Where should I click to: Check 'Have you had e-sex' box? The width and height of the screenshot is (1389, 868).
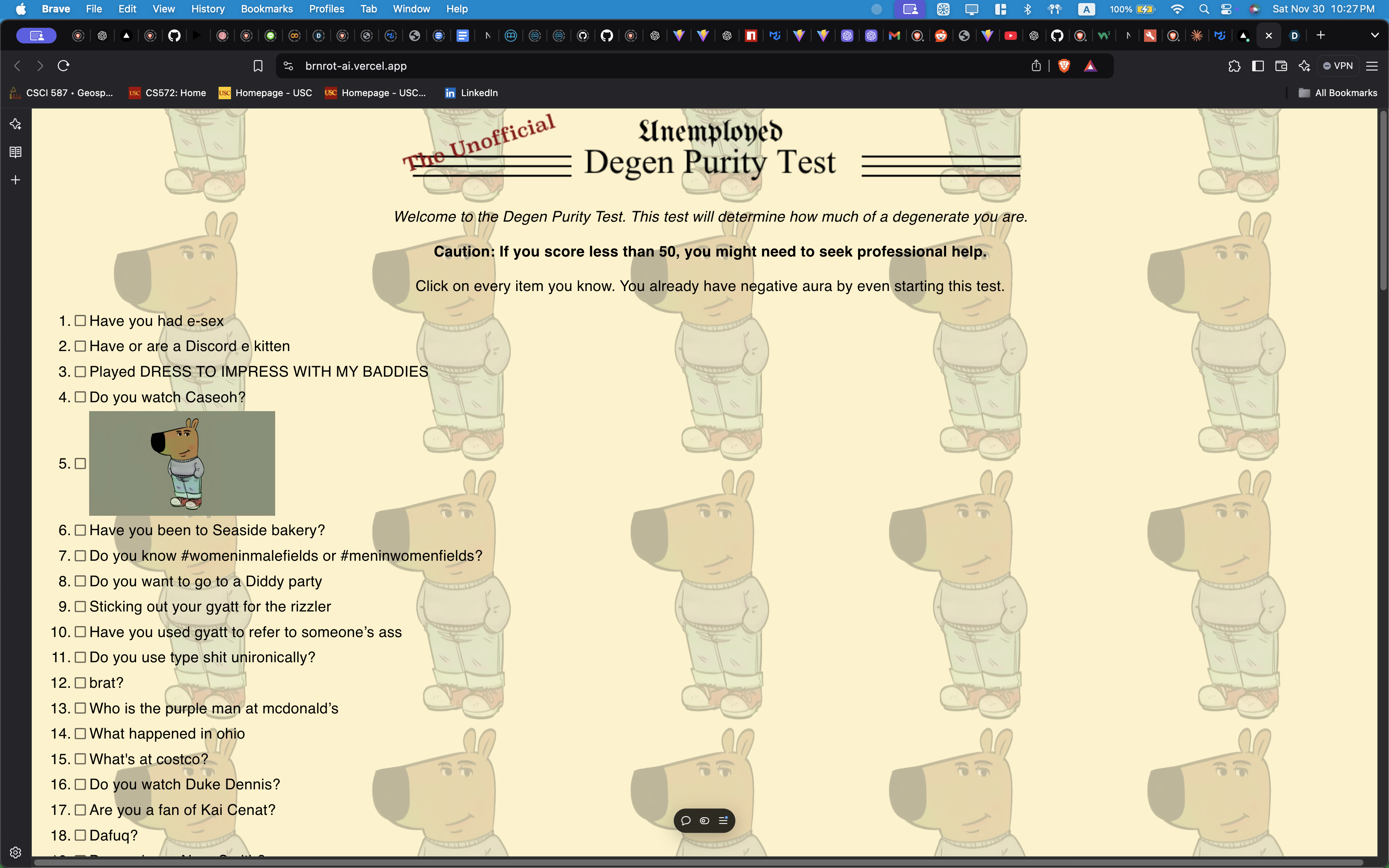(80, 321)
